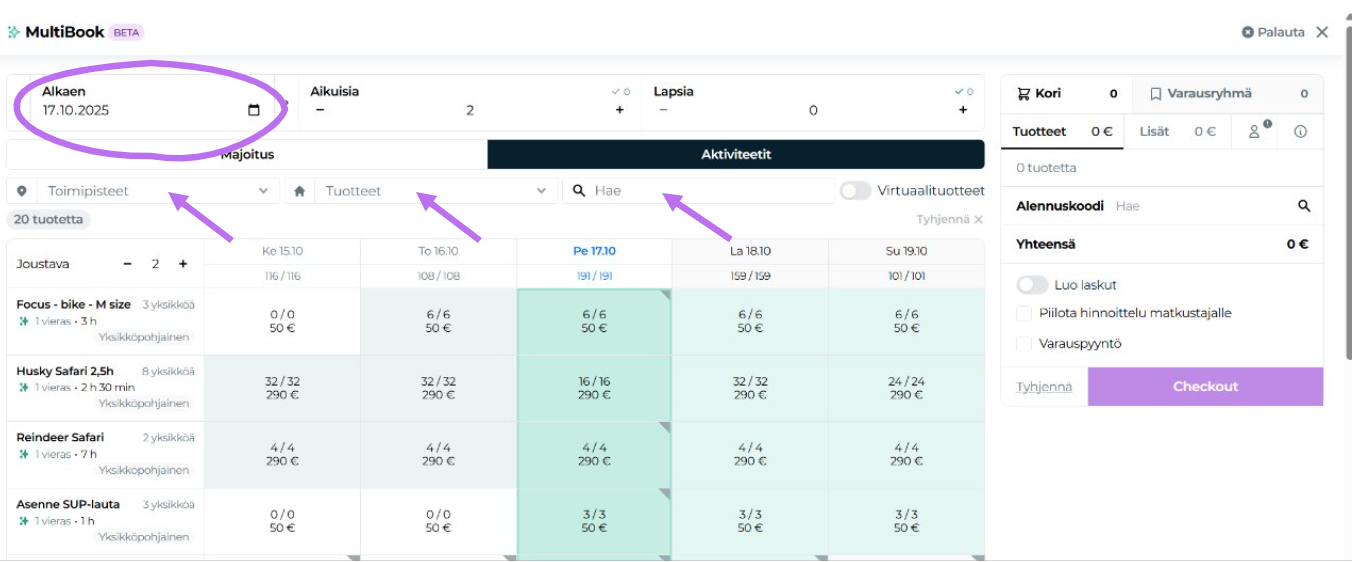Decrease Lapsia count with minus button
The width and height of the screenshot is (1353, 562).
(x=663, y=110)
